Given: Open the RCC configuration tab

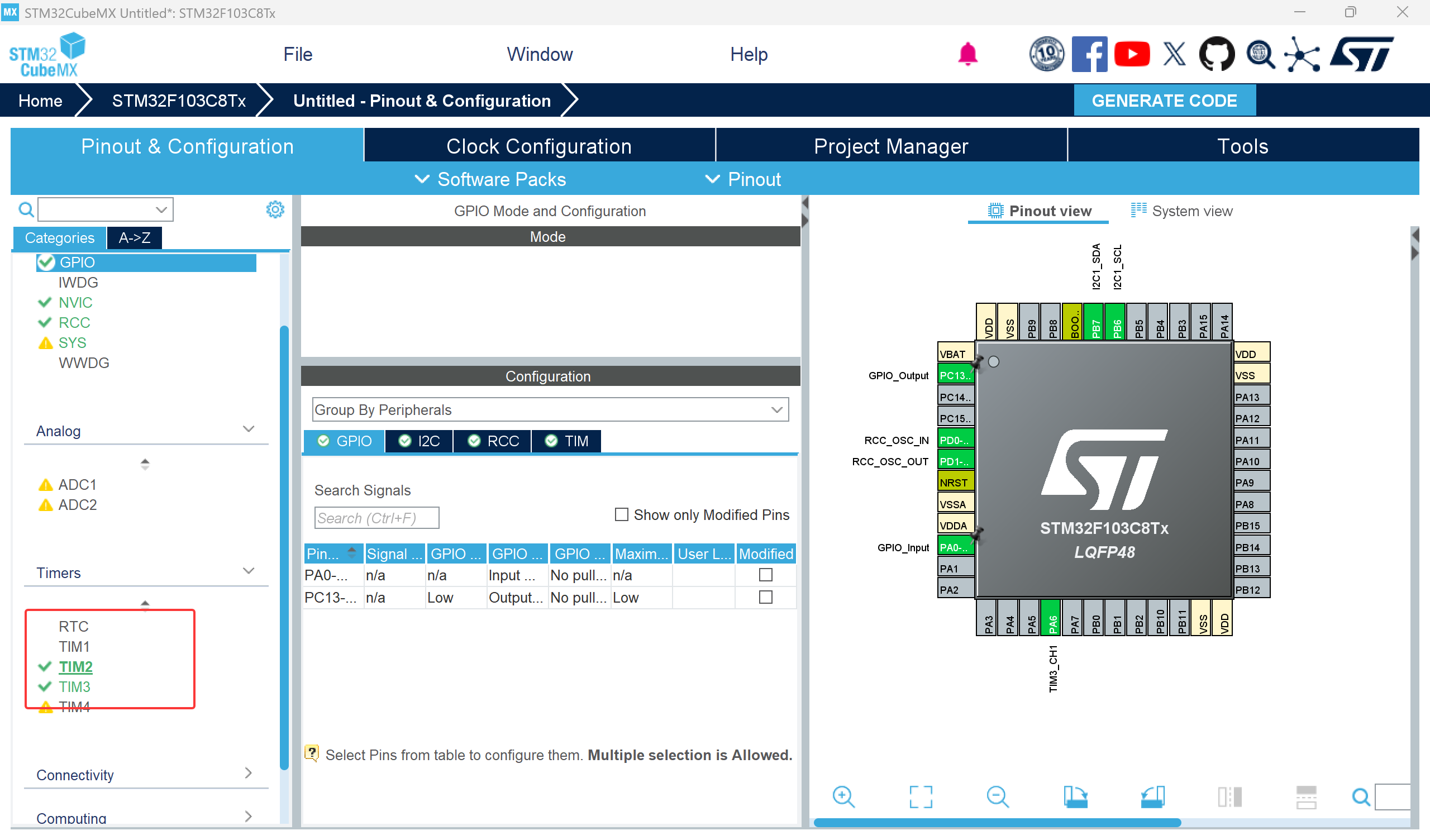Looking at the screenshot, I should point(493,441).
